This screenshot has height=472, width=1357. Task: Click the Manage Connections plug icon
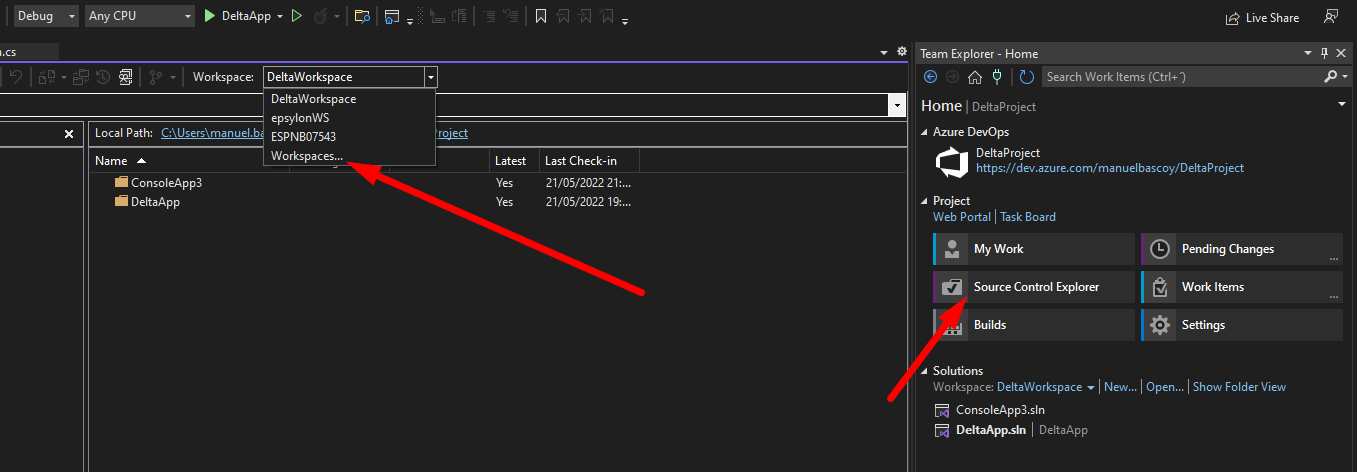pyautogui.click(x=997, y=77)
